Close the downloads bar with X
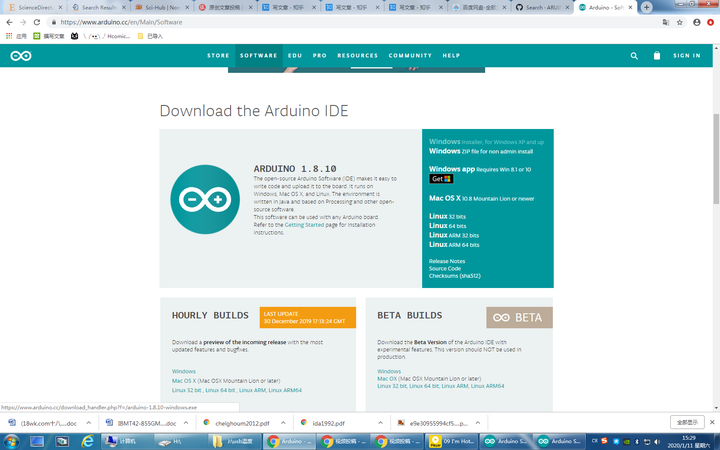This screenshot has height=450, width=720. coord(712,422)
